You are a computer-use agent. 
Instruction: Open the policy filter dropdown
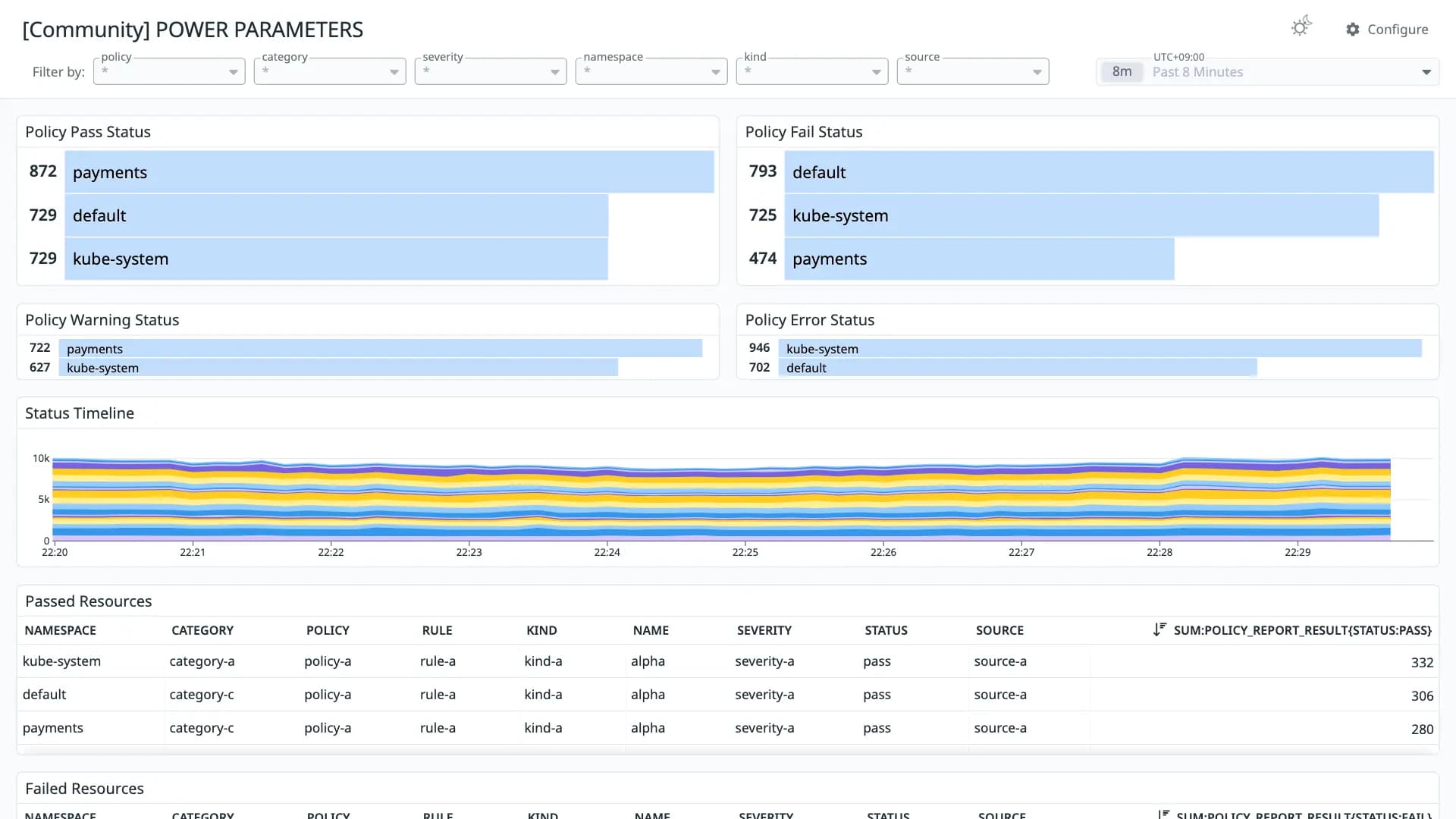click(x=169, y=71)
